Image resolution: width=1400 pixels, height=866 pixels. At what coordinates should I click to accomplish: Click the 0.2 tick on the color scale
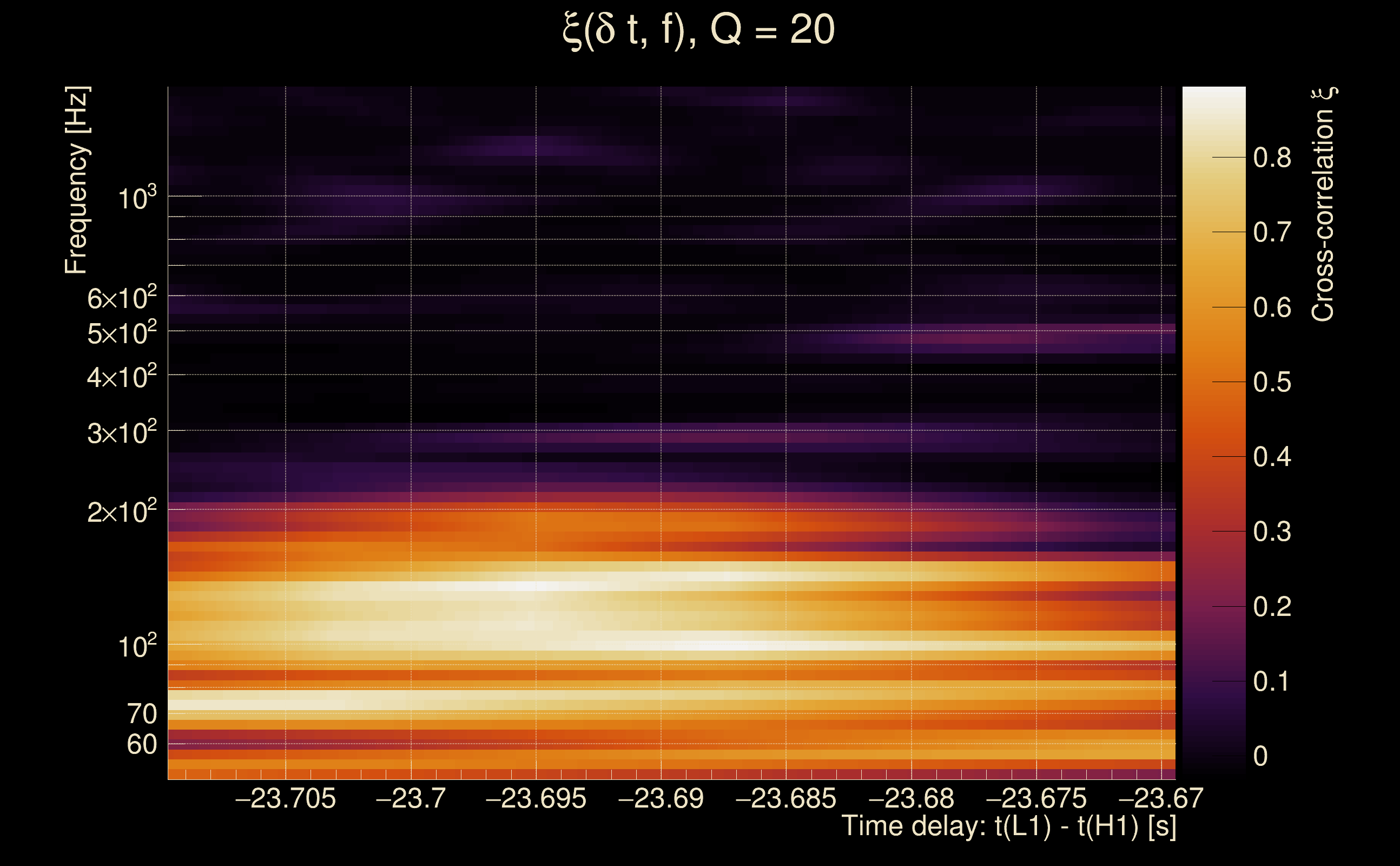pyautogui.click(x=1272, y=607)
